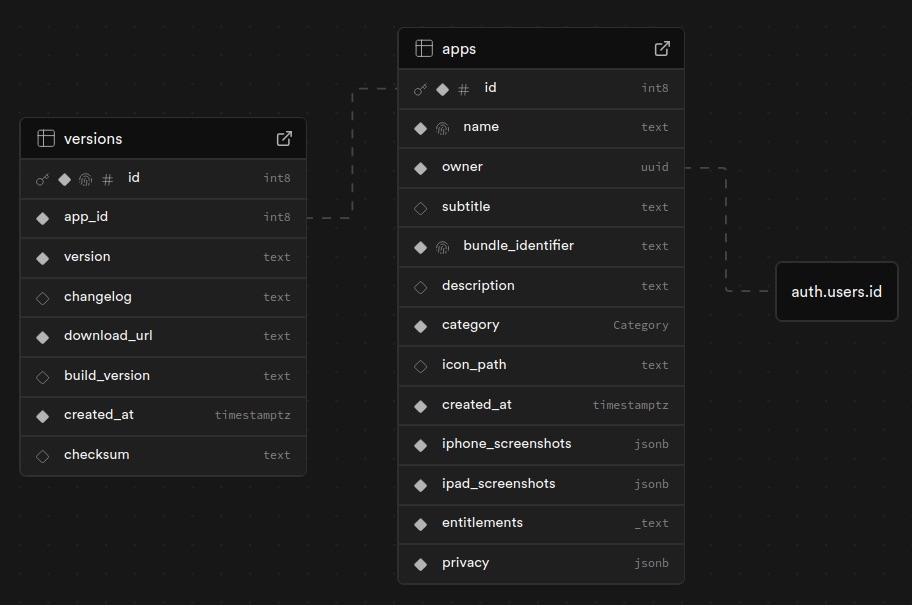Screen dimensions: 912x605
Task: Click jsonb type of ipad_screenshots
Action: [651, 485]
